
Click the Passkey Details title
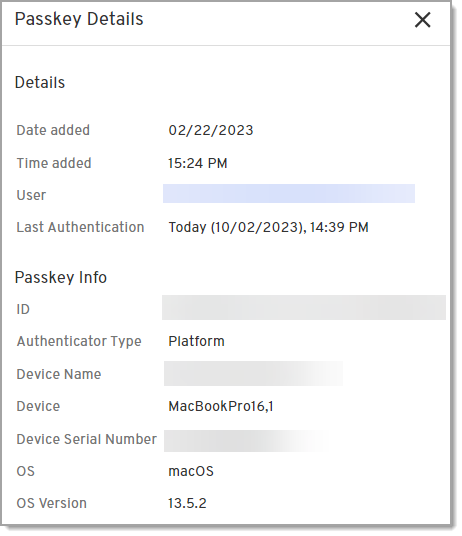point(79,19)
